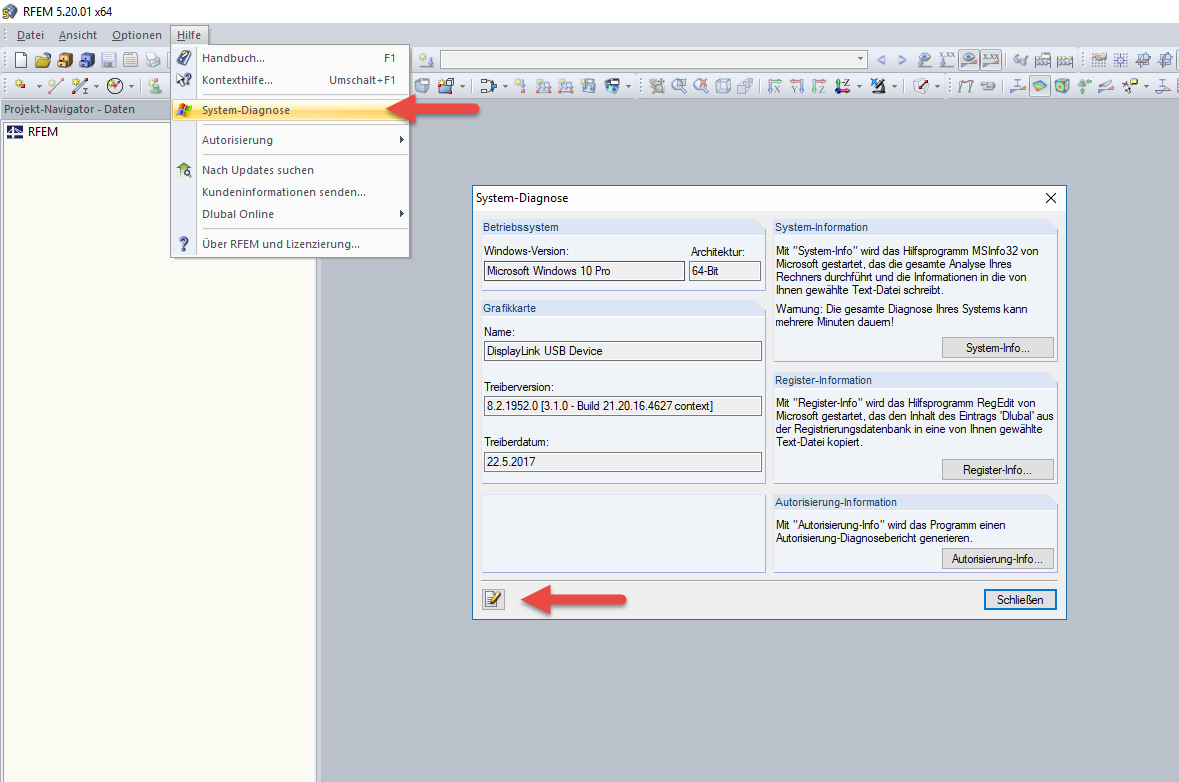1179x782 pixels.
Task: Click the Autorisierung-Info... button
Action: pos(998,559)
